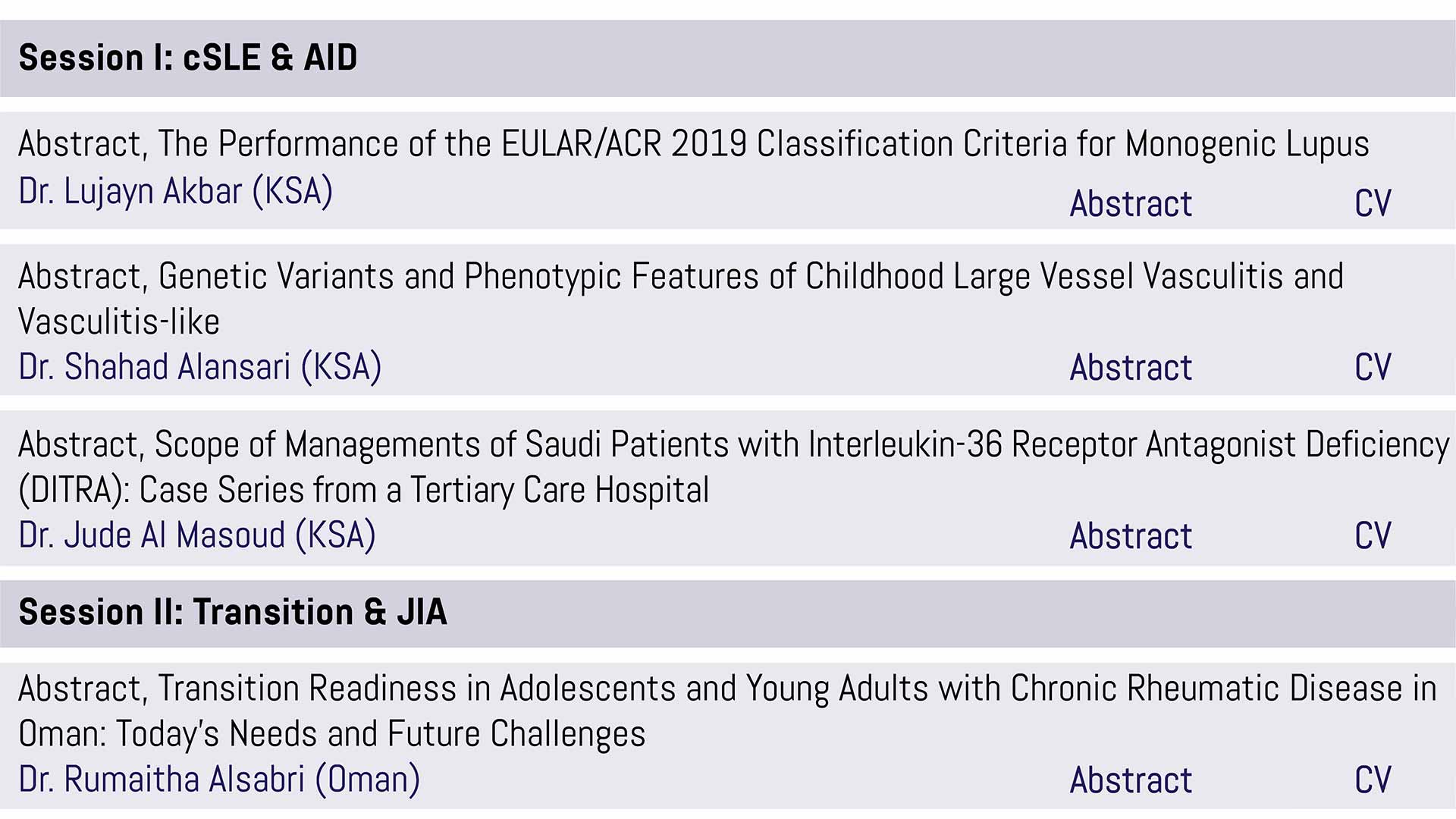Open Abstract link for Dr. Lujayn Akbar
1456x819 pixels.
[1131, 203]
